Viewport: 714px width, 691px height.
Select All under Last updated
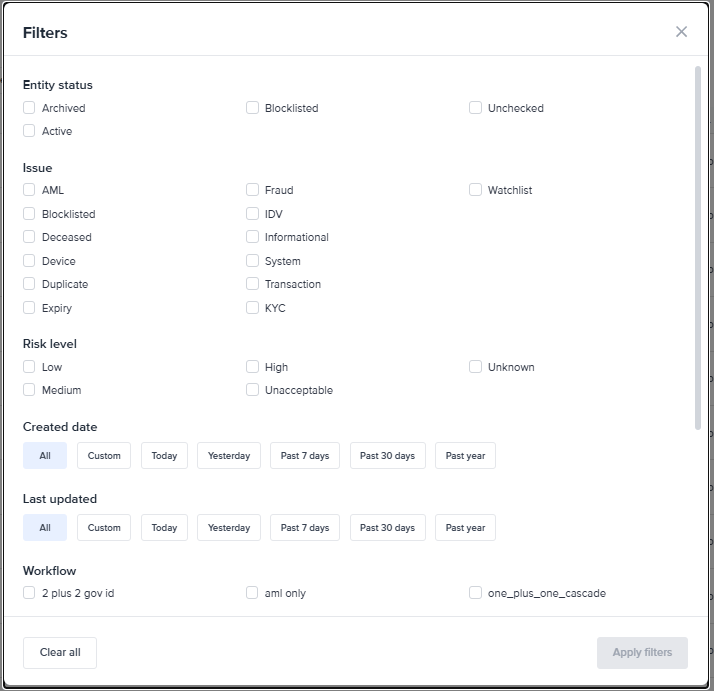[45, 528]
